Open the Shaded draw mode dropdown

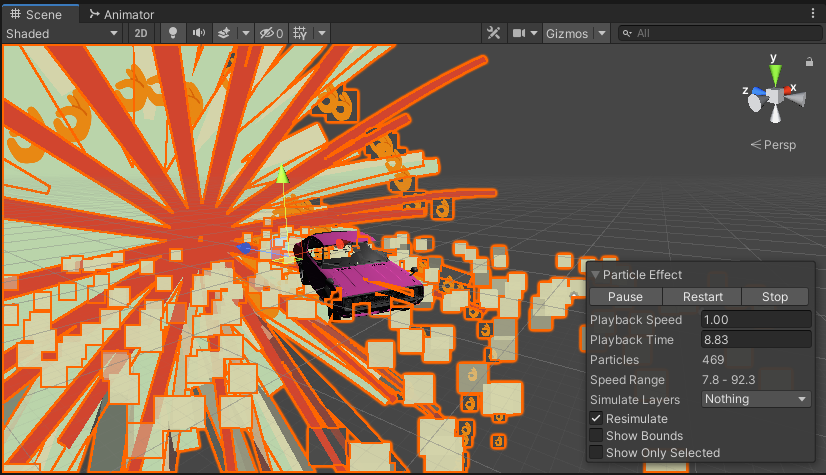click(x=62, y=33)
